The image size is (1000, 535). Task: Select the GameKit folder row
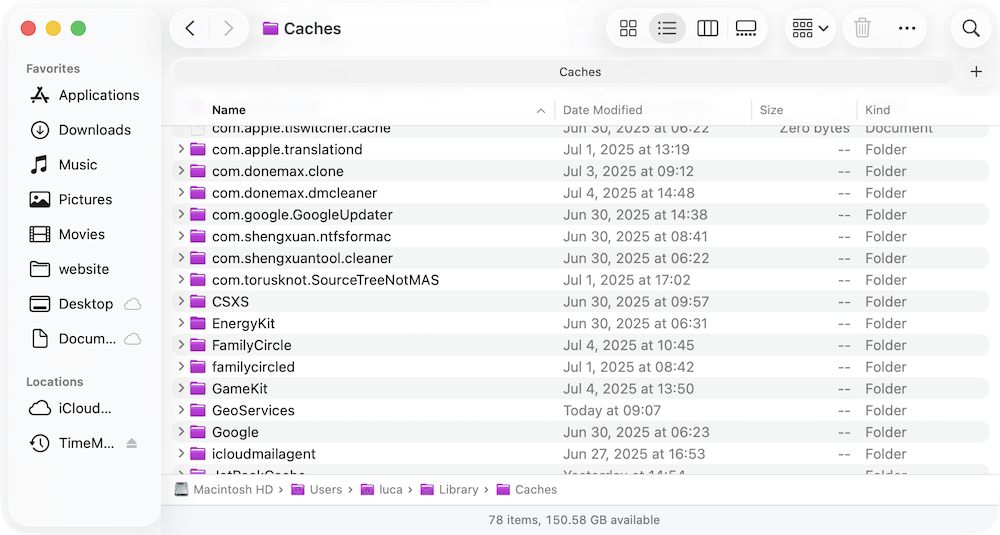[x=580, y=388]
